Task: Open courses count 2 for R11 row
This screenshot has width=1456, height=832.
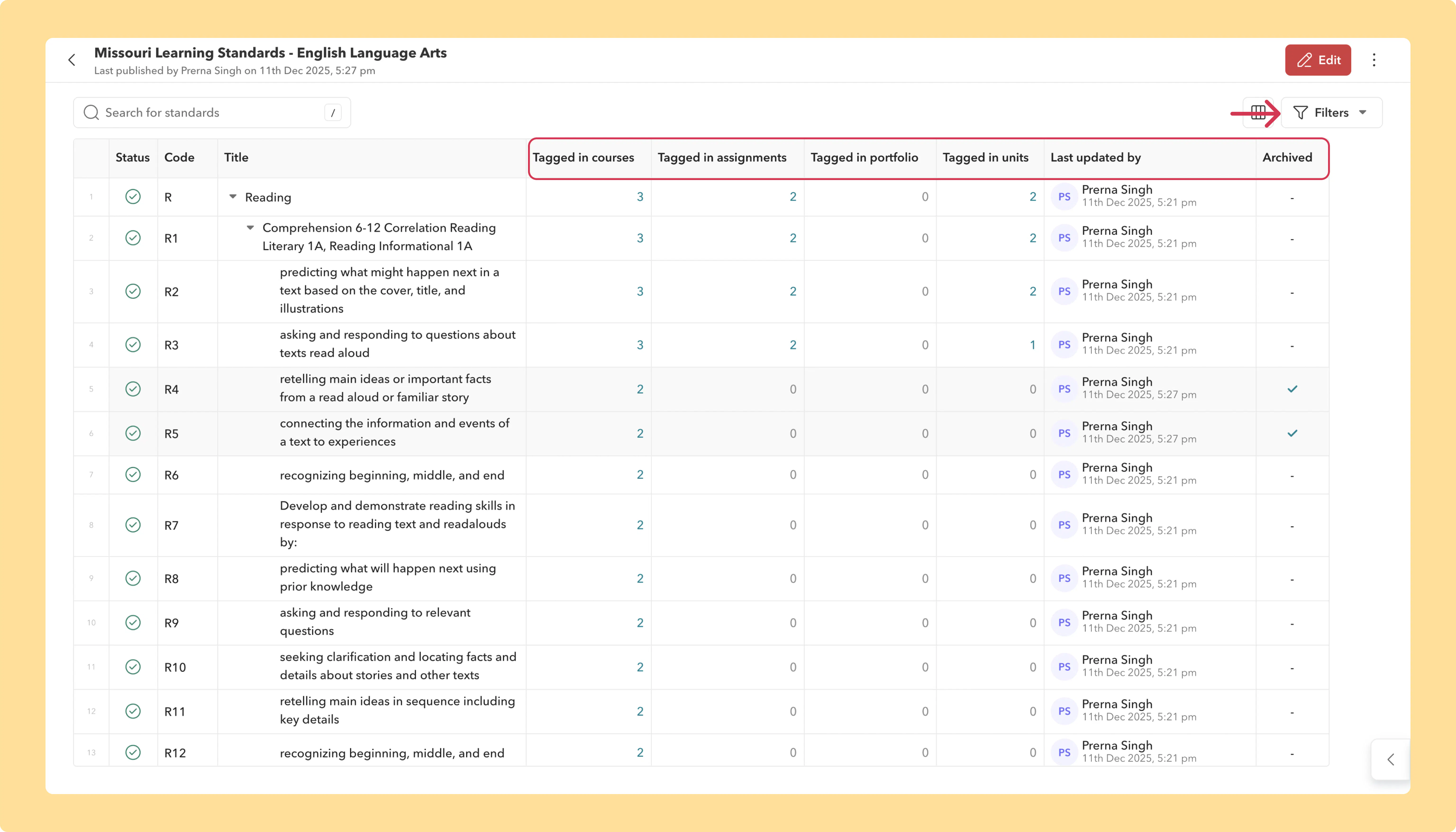Action: coord(640,711)
